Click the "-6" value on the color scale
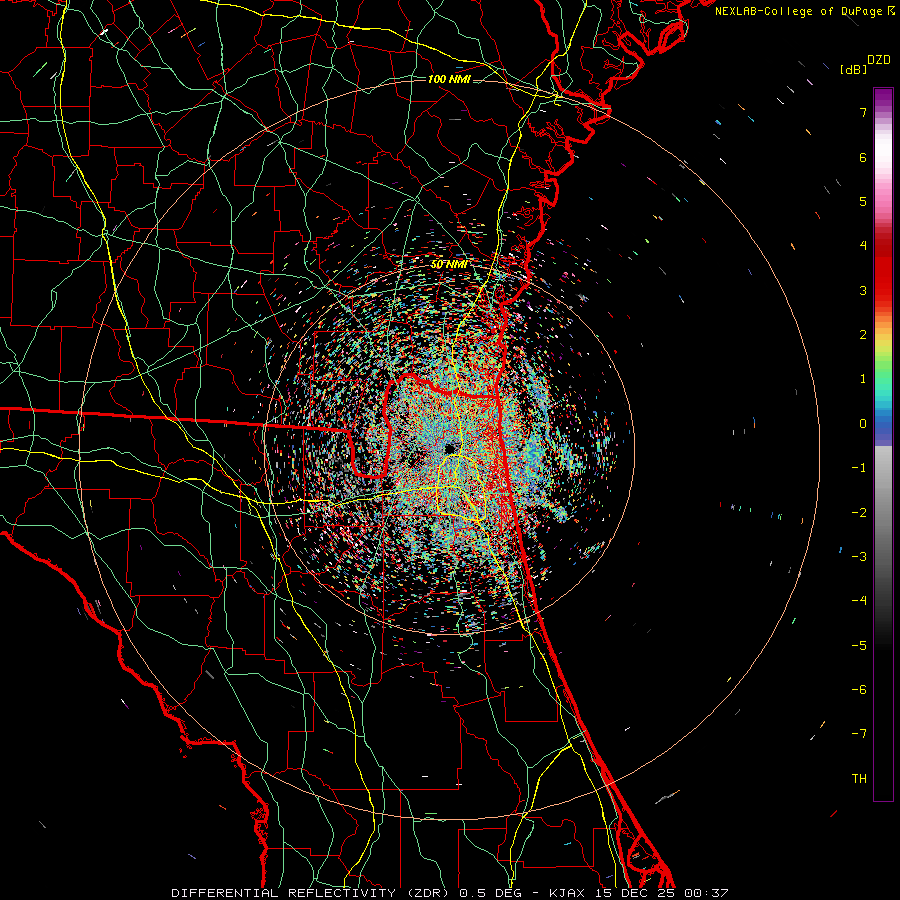This screenshot has height=900, width=900. click(859, 690)
